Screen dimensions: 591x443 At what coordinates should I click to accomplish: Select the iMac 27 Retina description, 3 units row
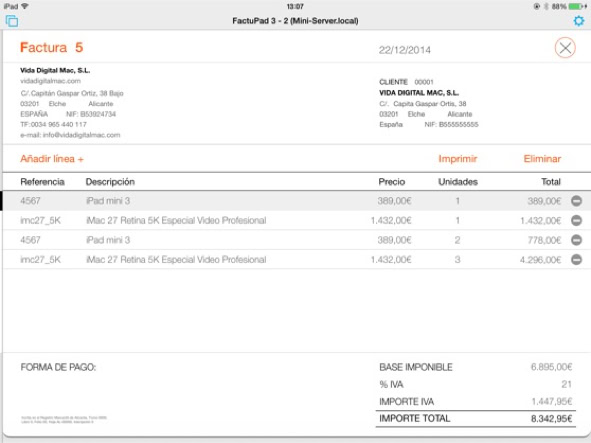(176, 260)
